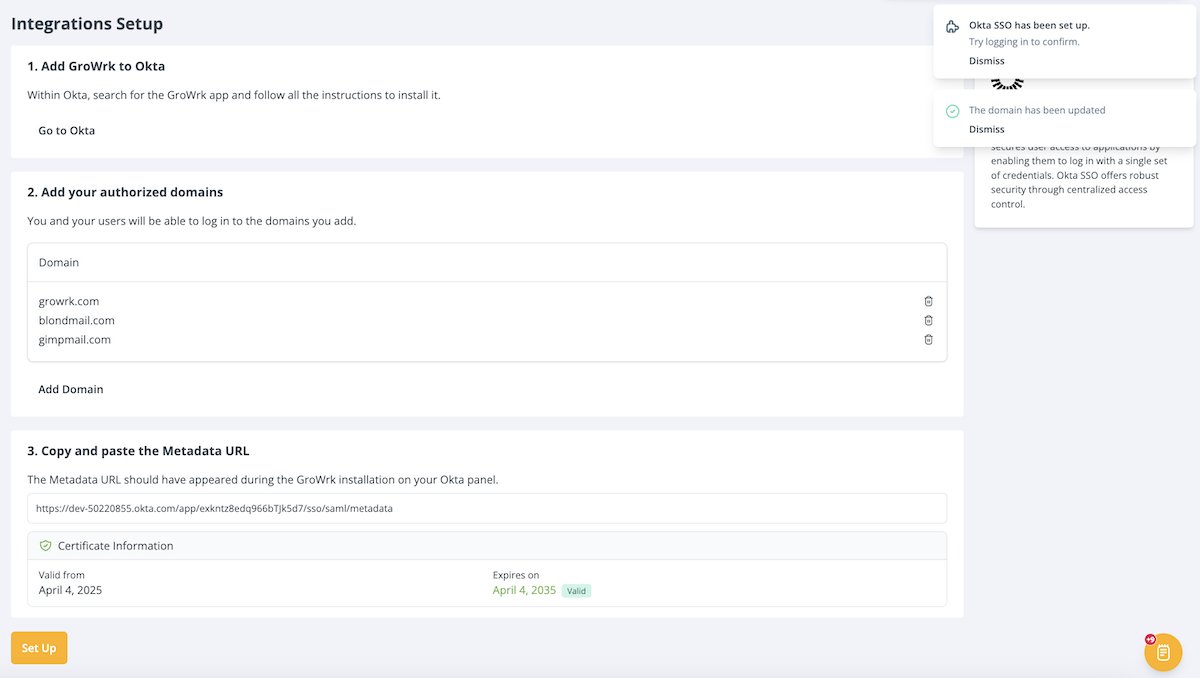Focus the Metadata URL input field

point(487,508)
